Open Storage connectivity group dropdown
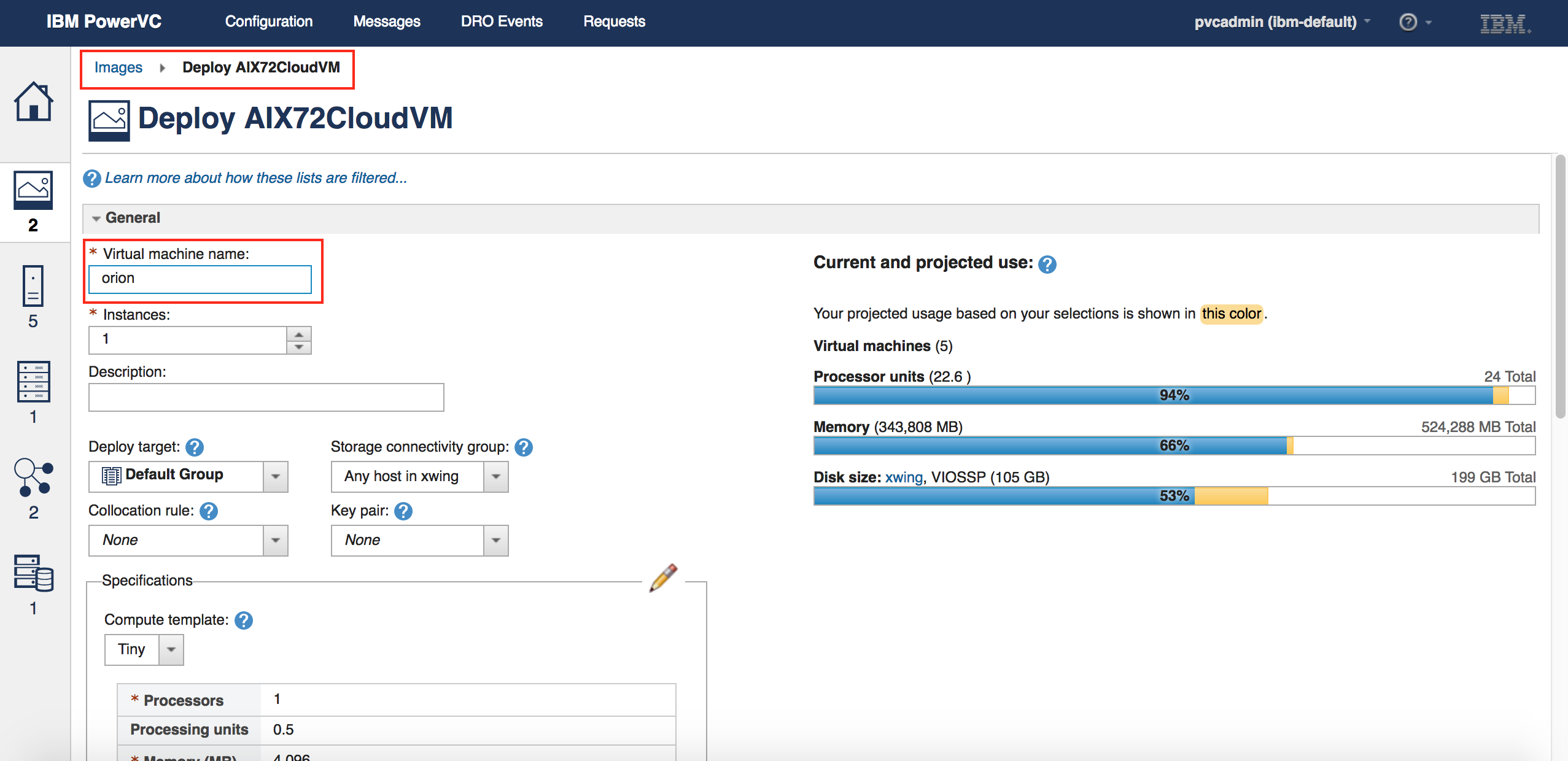Screen dimensions: 1568x761 496,477
